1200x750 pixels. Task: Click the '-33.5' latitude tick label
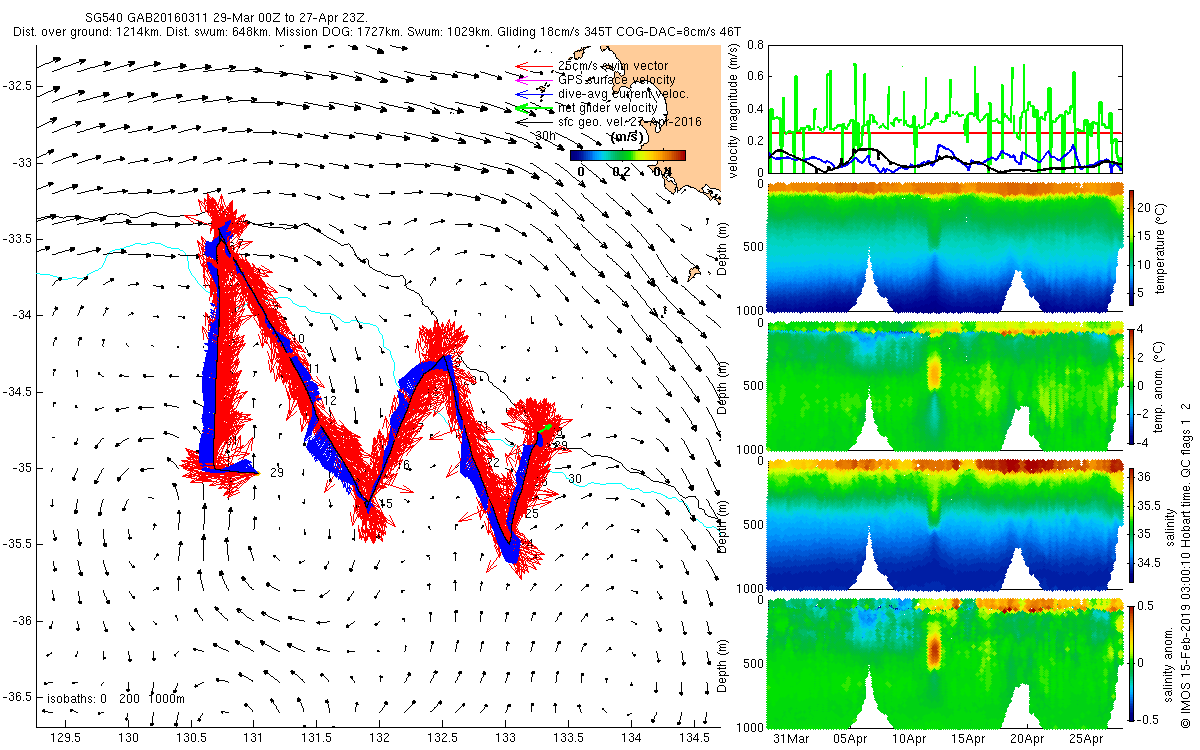[17, 238]
